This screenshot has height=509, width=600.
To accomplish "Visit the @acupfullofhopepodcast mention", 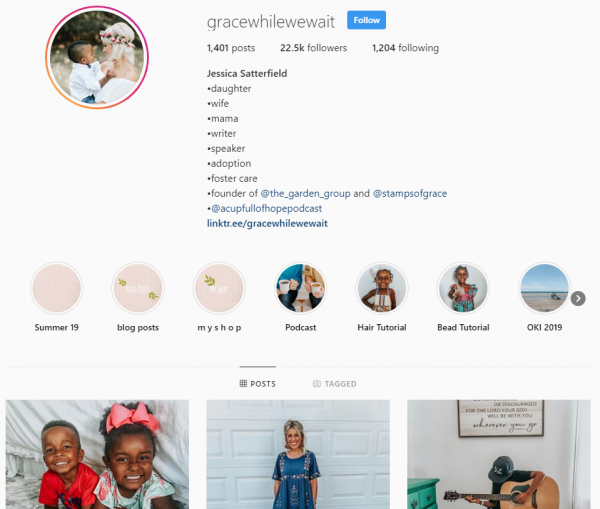I will click(x=266, y=209).
